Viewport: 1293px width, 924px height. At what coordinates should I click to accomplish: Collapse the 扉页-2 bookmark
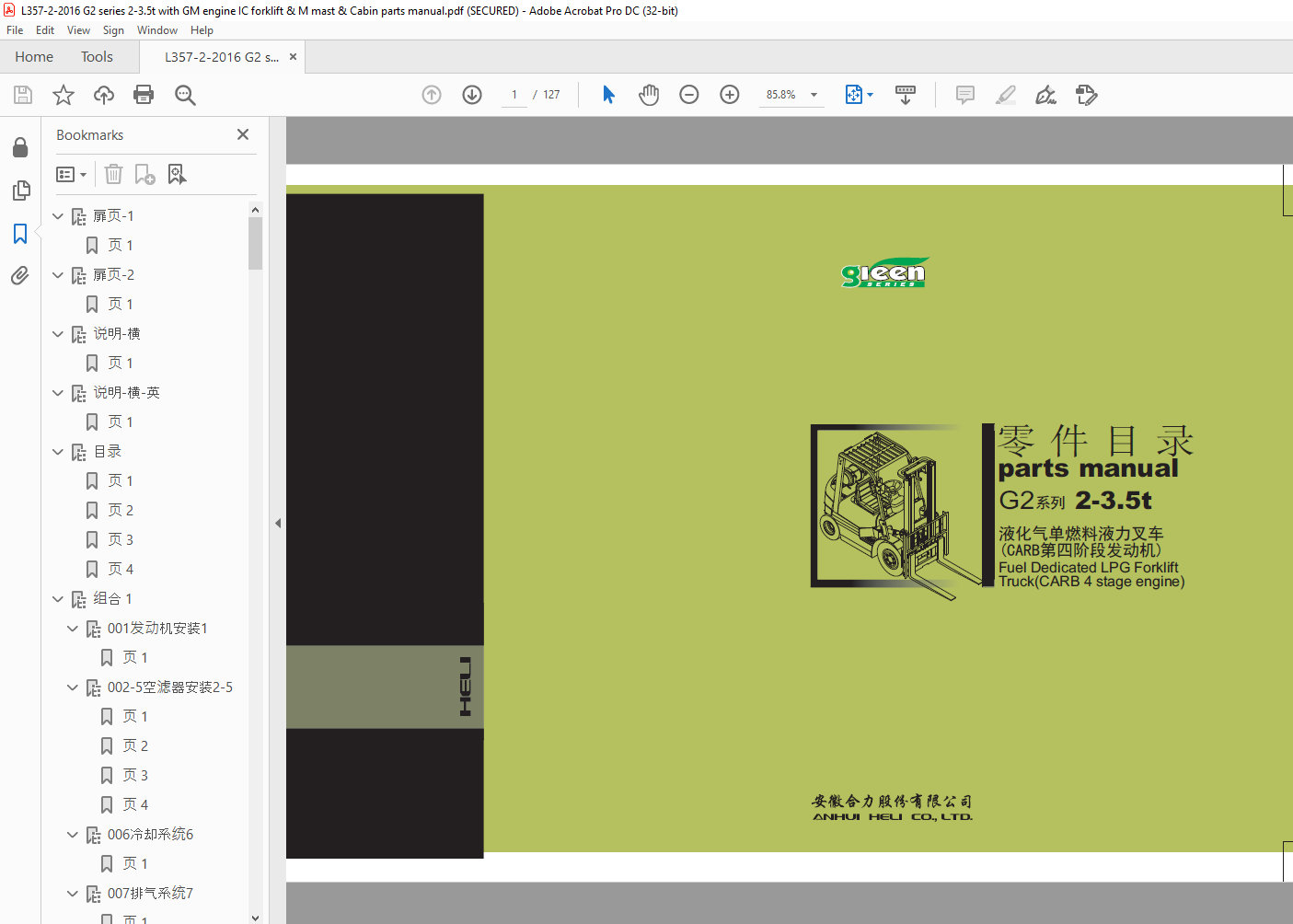coord(58,275)
